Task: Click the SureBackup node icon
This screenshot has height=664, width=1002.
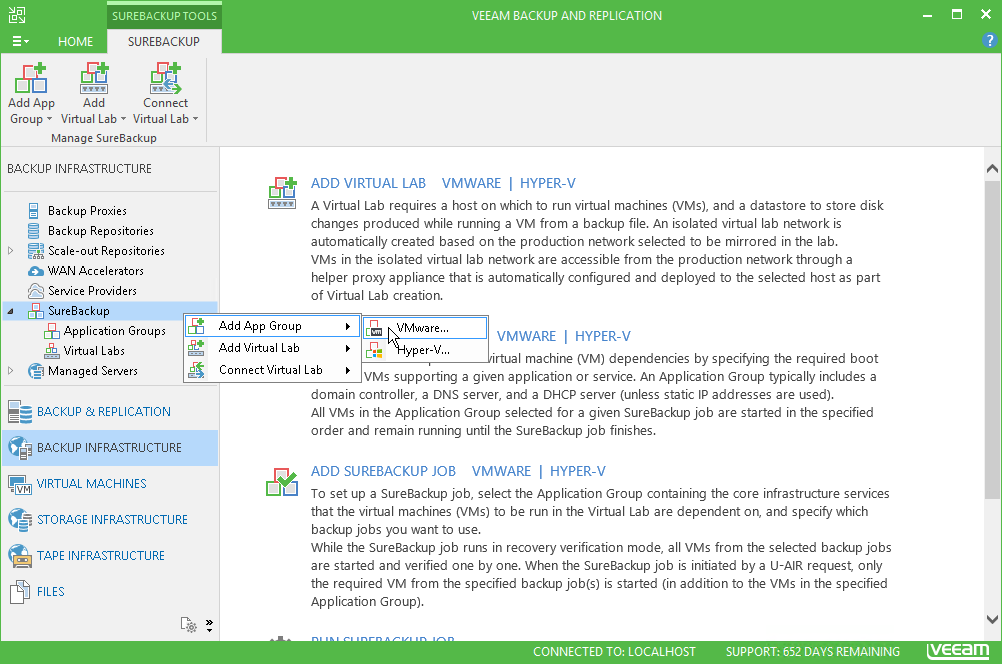Action: coord(36,311)
